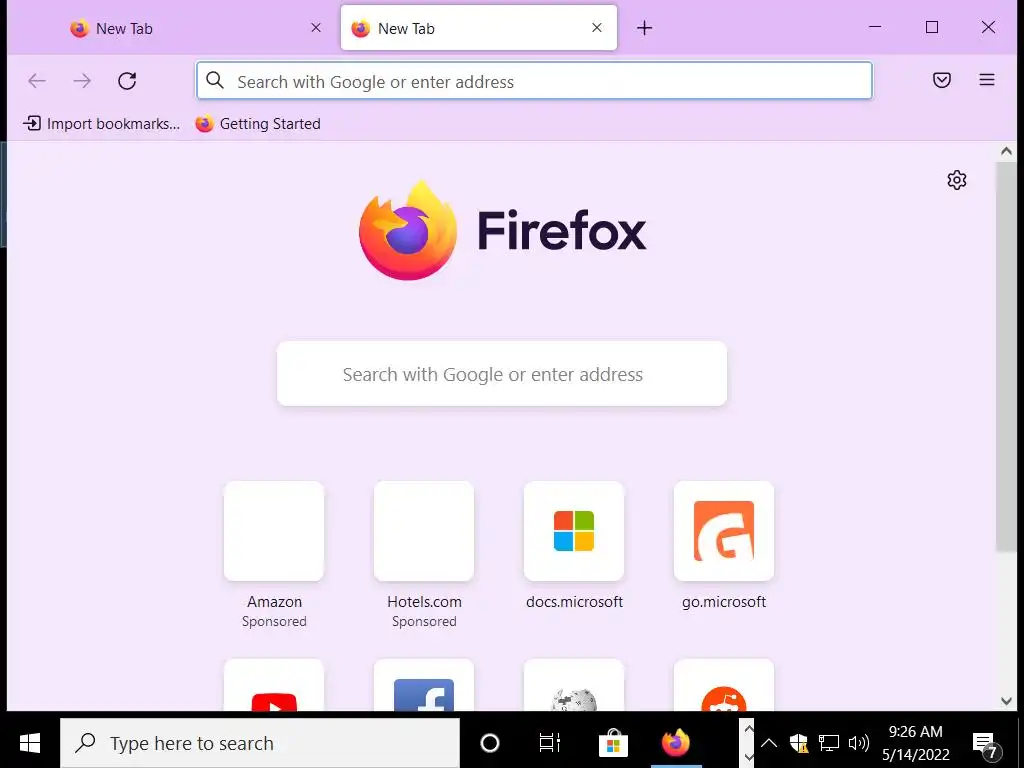1024x768 pixels.
Task: Open the Reddit shortcut tile
Action: click(x=724, y=685)
